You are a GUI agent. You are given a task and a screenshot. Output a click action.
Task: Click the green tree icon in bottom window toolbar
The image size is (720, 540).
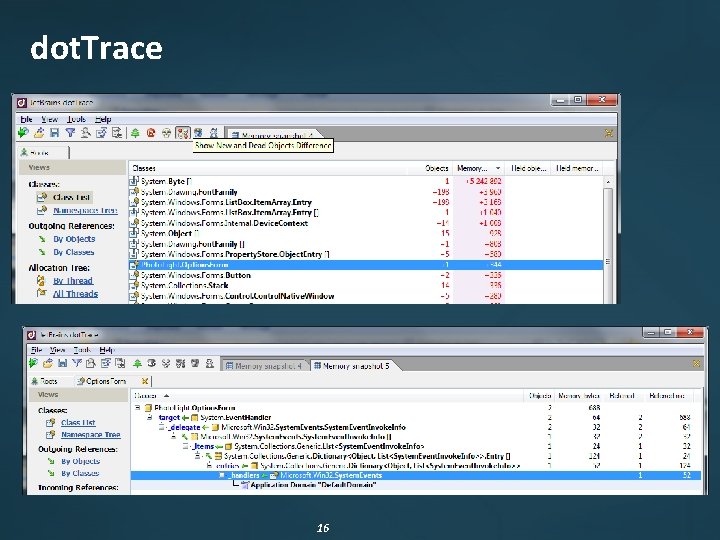(137, 364)
